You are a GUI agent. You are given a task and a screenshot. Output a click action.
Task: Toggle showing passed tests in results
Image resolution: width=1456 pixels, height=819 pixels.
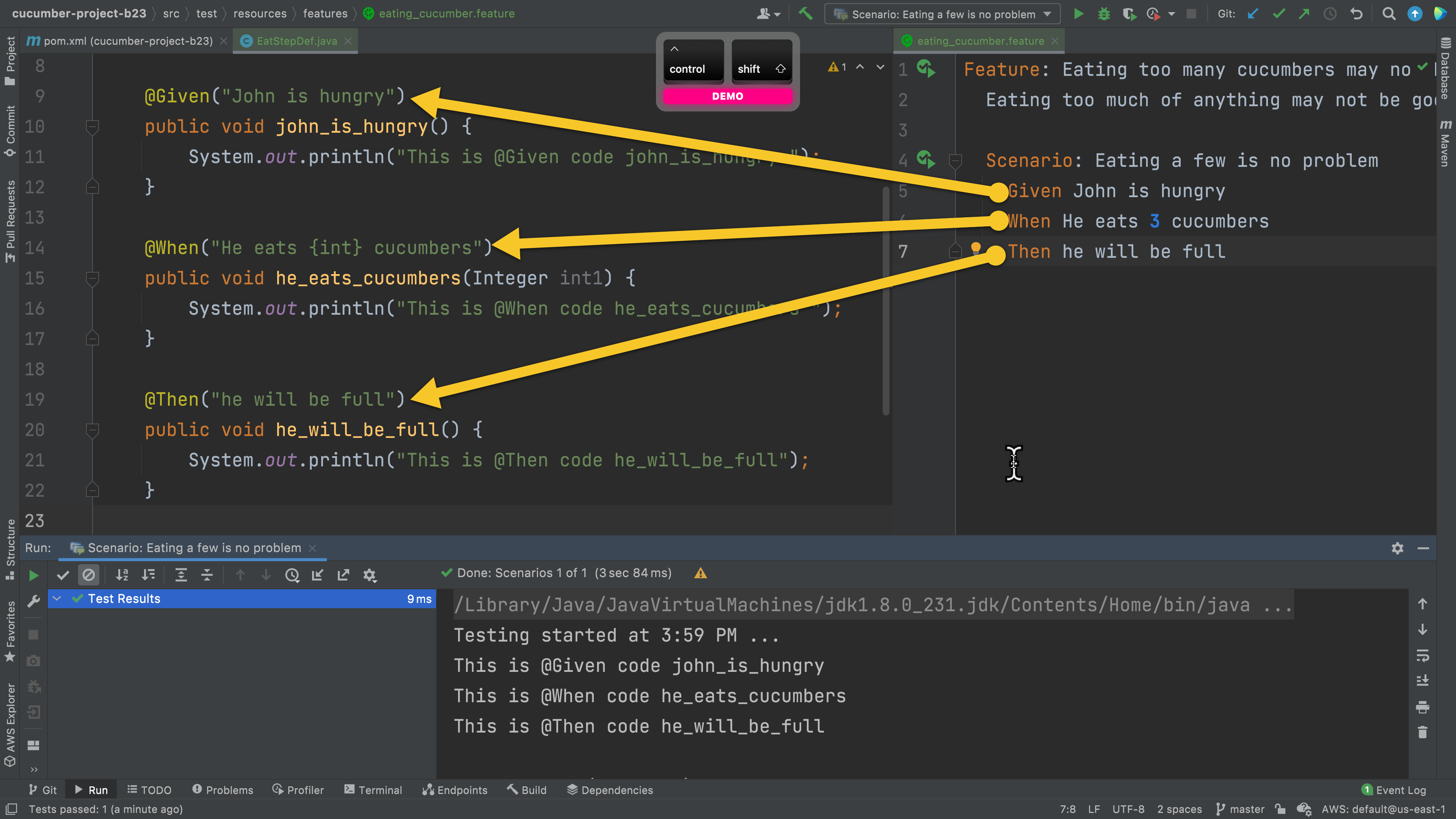click(63, 575)
